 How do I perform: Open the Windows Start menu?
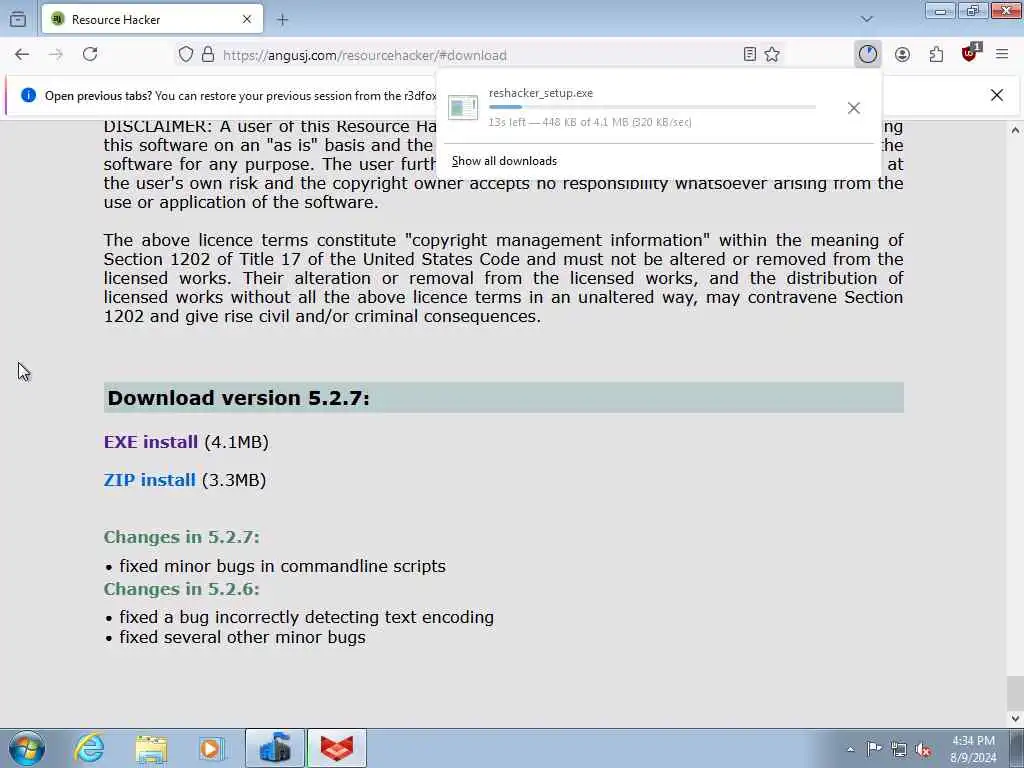(27, 748)
